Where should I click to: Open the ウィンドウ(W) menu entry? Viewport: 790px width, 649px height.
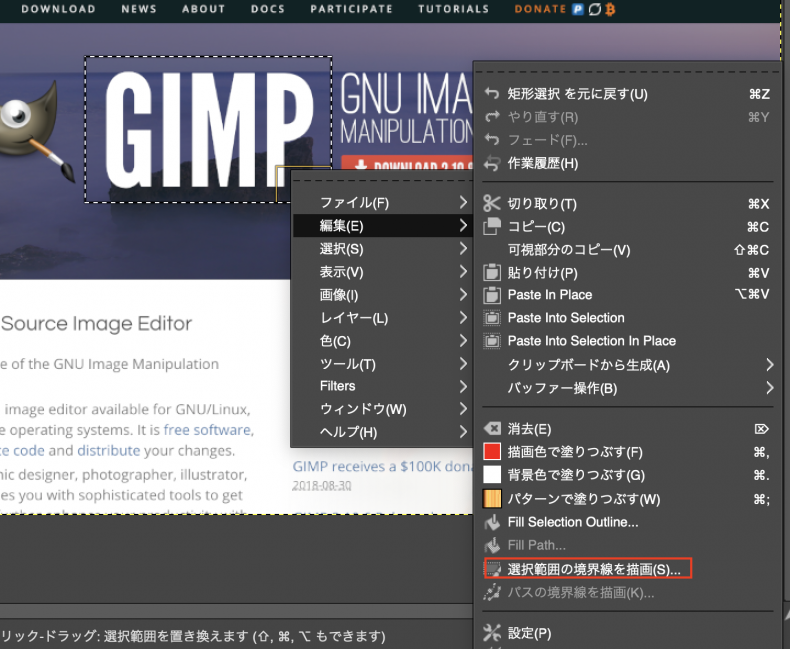tap(382, 409)
